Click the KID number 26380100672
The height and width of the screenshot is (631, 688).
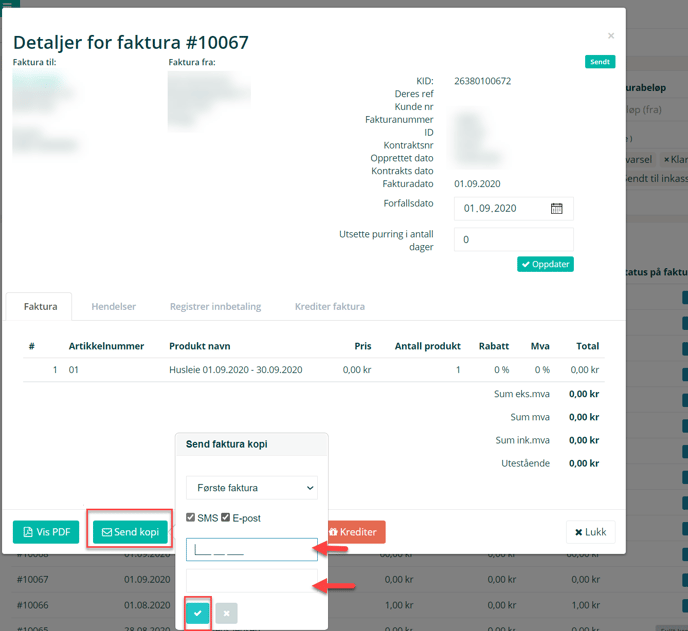[483, 81]
